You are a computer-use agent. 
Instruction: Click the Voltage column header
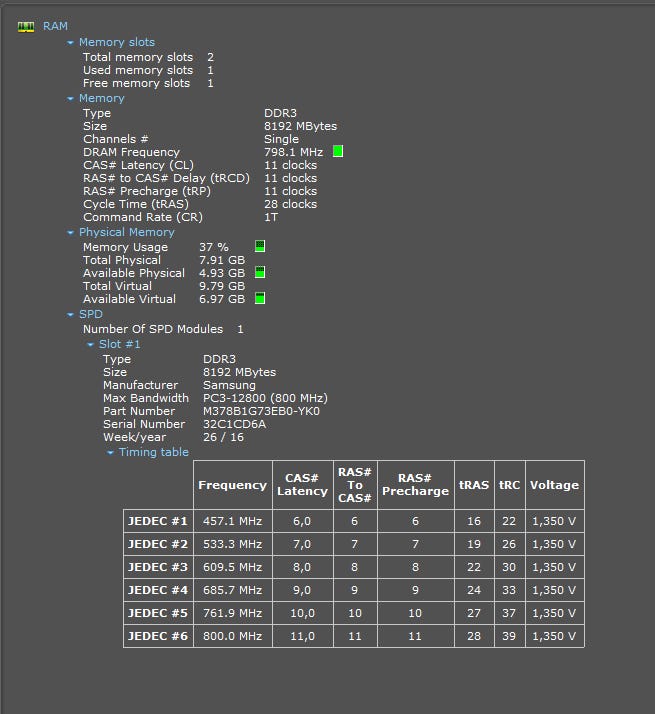[x=554, y=485]
